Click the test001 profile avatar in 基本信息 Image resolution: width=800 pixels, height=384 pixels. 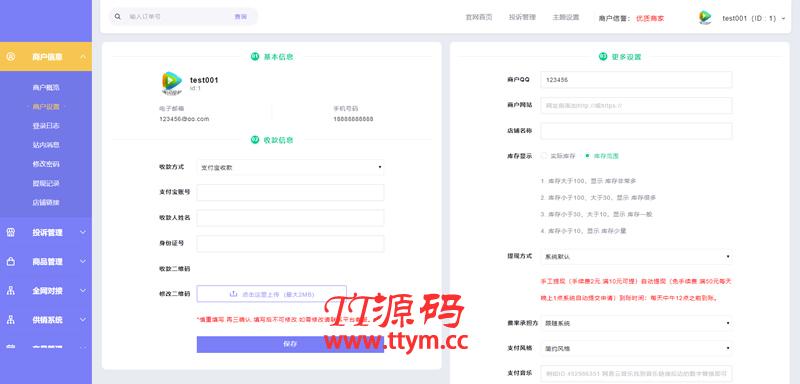[x=172, y=83]
